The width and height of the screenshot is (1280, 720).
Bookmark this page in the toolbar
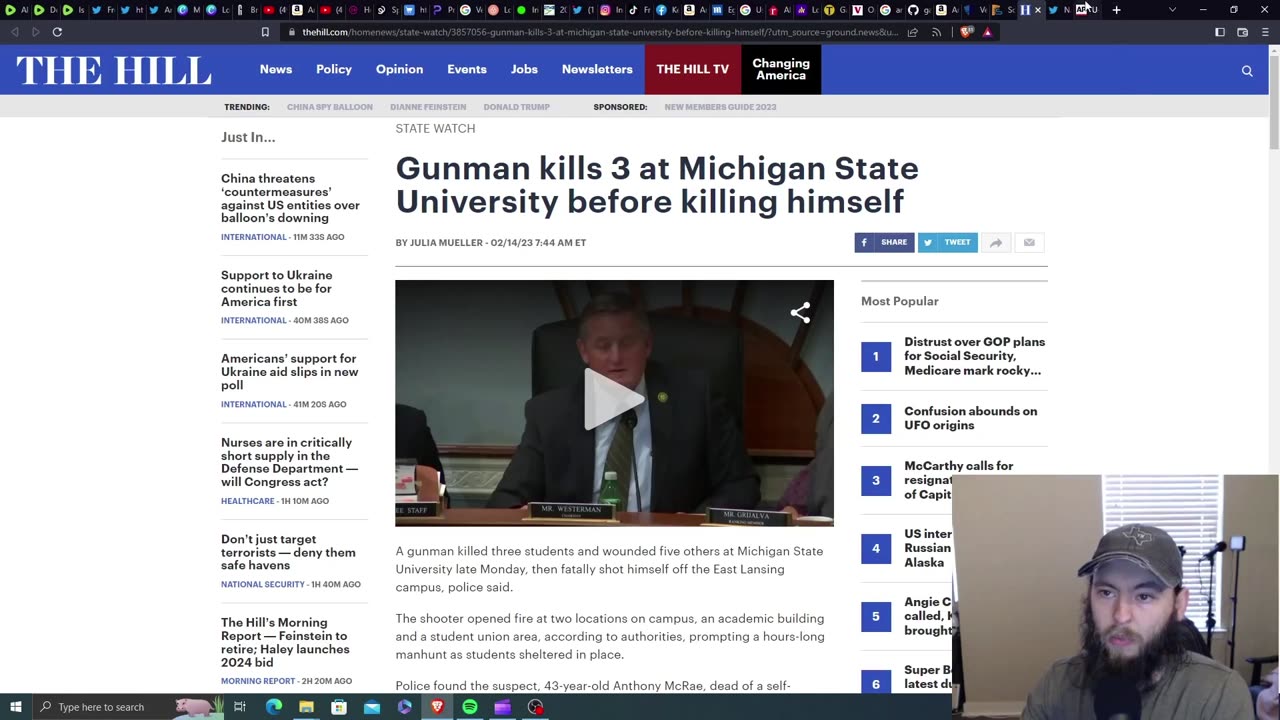click(265, 32)
